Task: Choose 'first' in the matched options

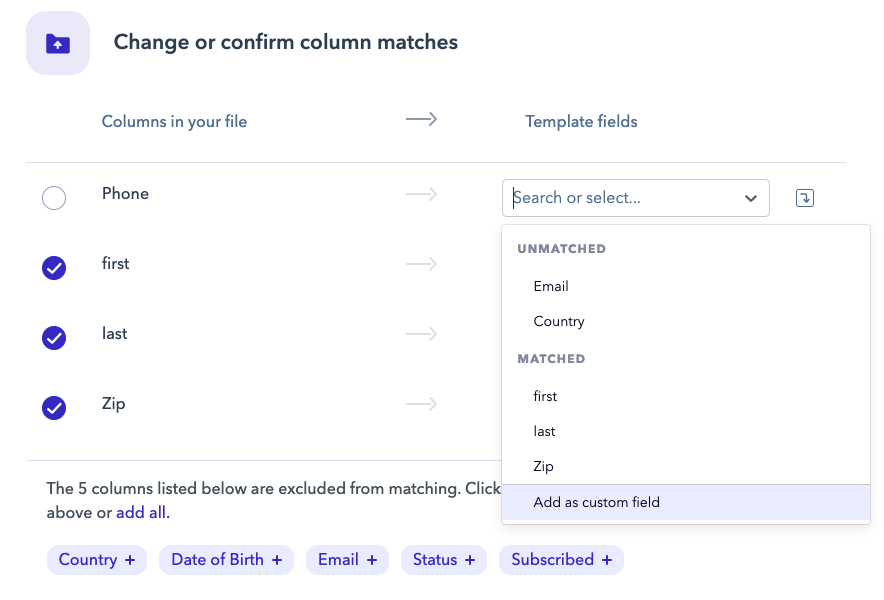Action: tap(545, 397)
